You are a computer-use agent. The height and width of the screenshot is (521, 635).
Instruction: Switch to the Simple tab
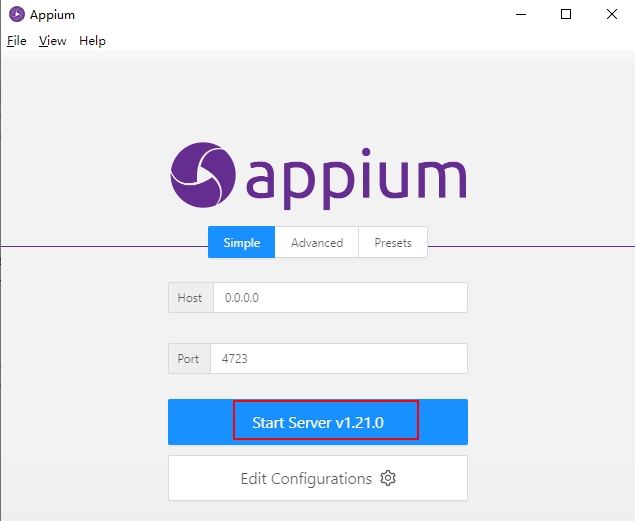pos(241,242)
